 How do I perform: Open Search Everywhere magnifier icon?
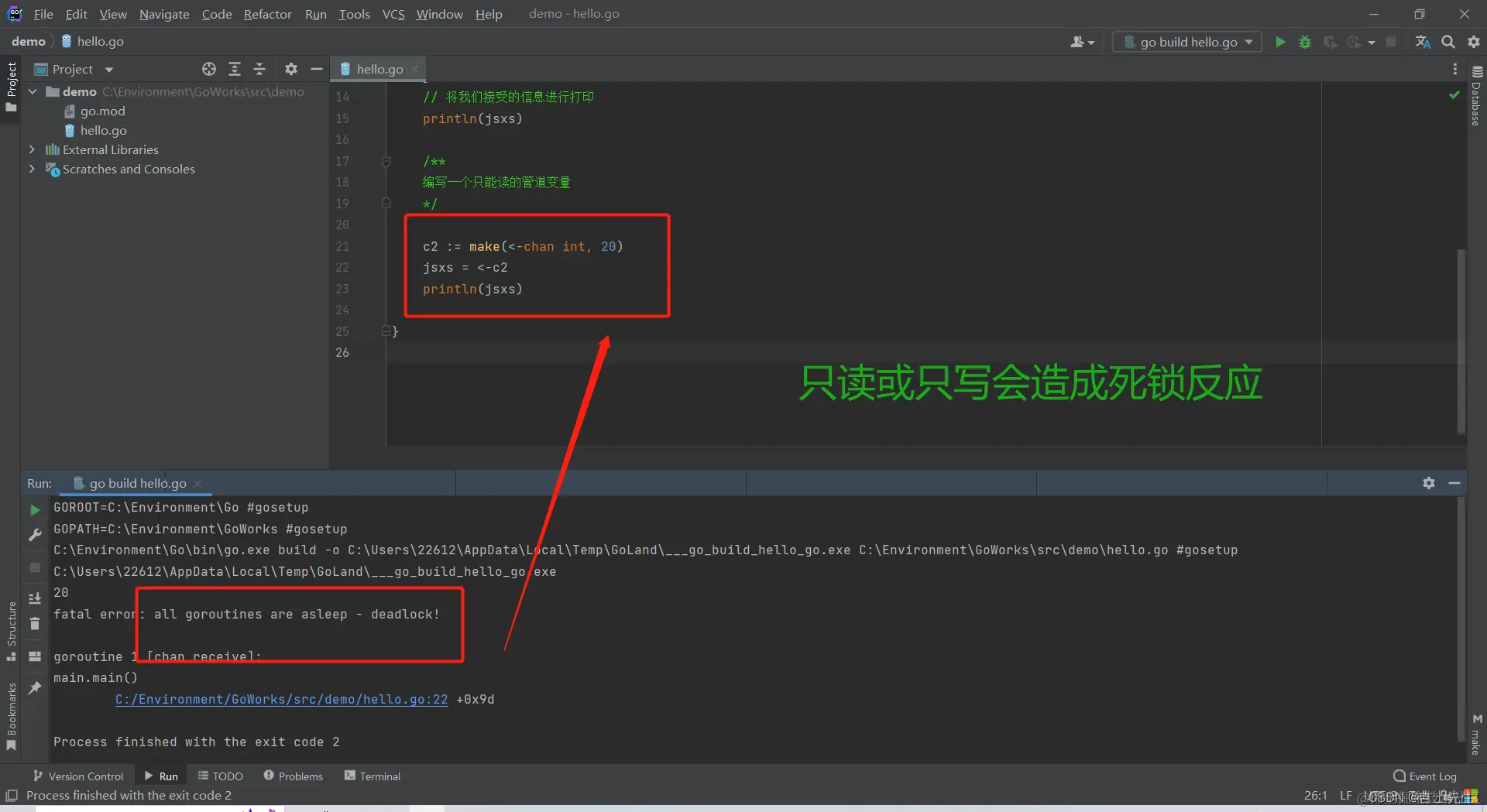tap(1448, 42)
